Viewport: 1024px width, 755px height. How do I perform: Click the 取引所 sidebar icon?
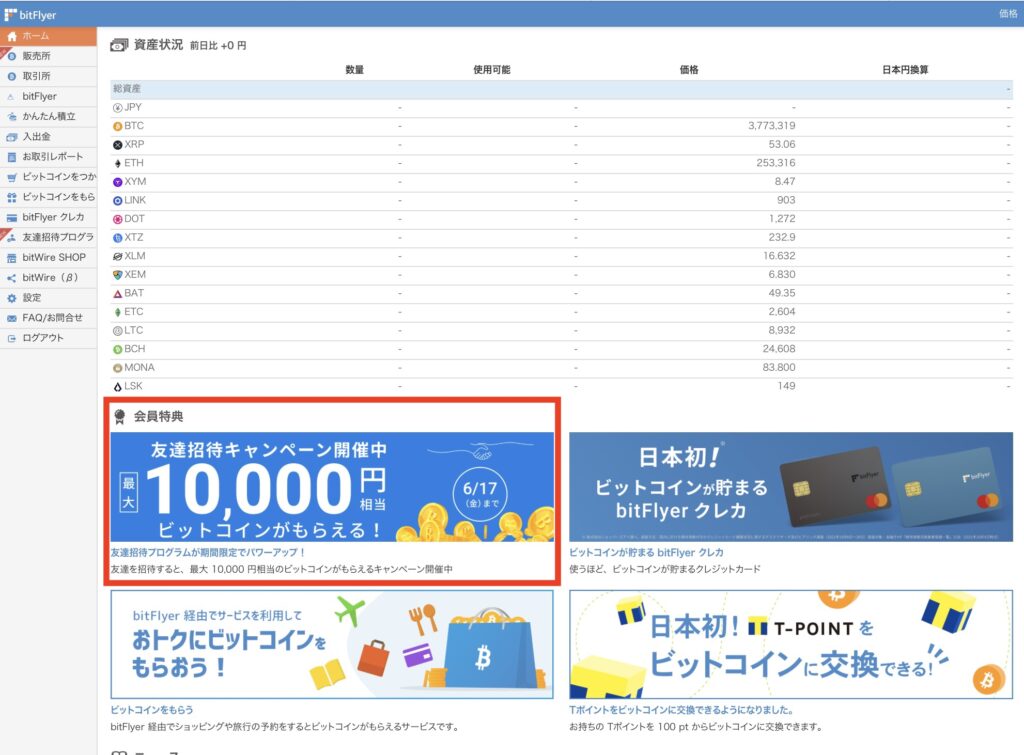(x=12, y=76)
